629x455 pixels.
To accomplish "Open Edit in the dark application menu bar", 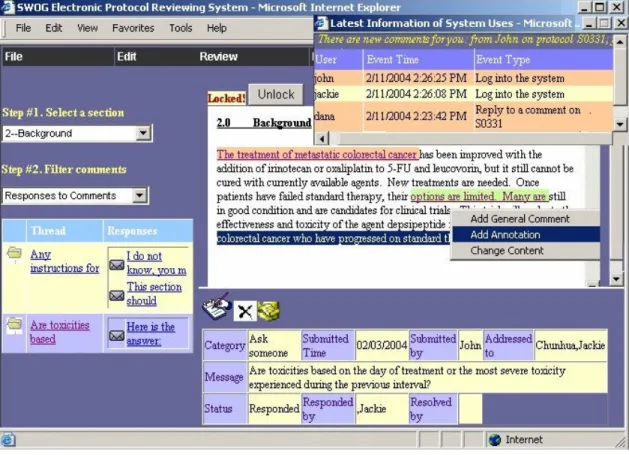I will tap(127, 57).
